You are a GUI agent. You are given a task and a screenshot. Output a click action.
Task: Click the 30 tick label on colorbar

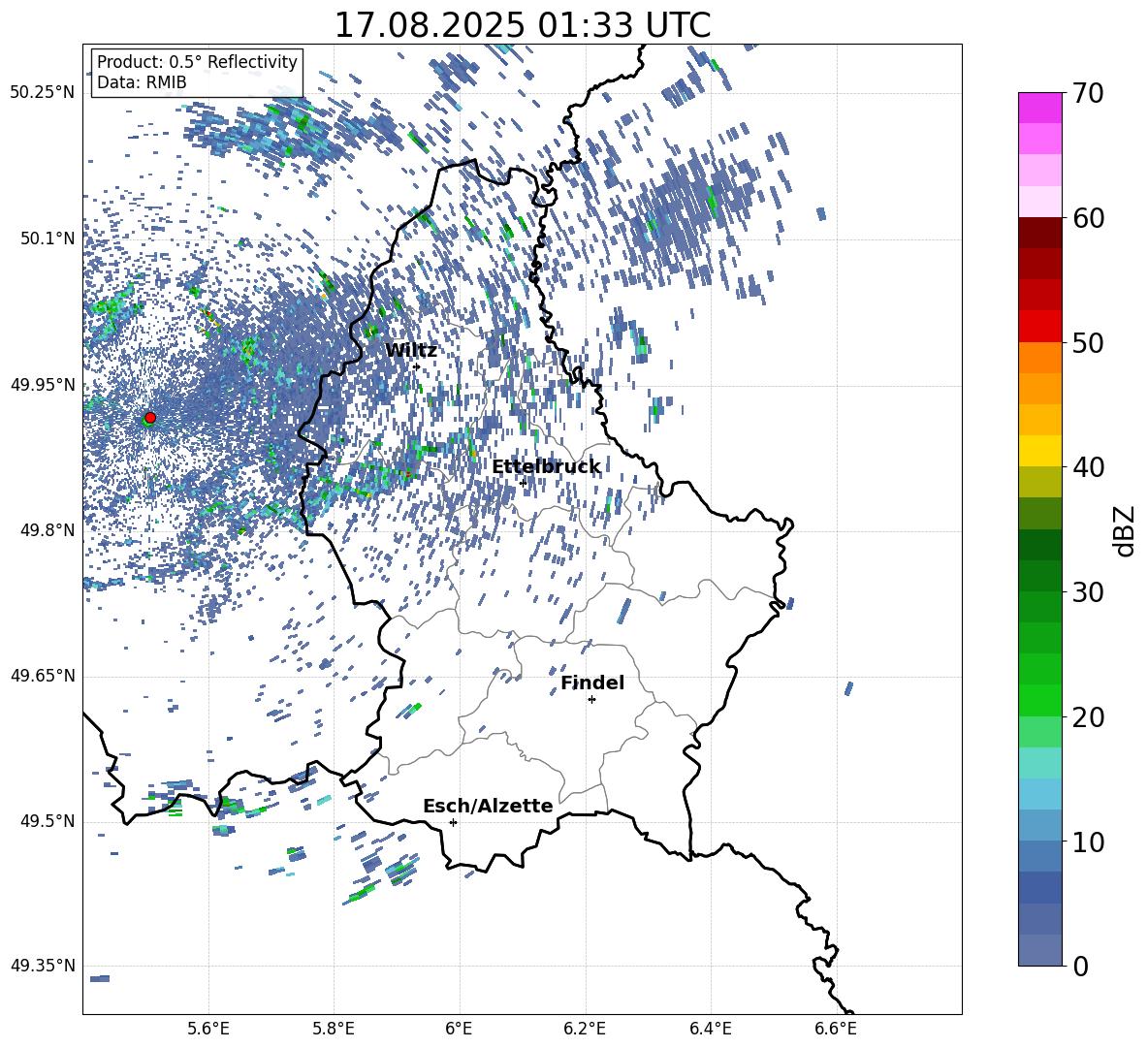tap(1088, 591)
